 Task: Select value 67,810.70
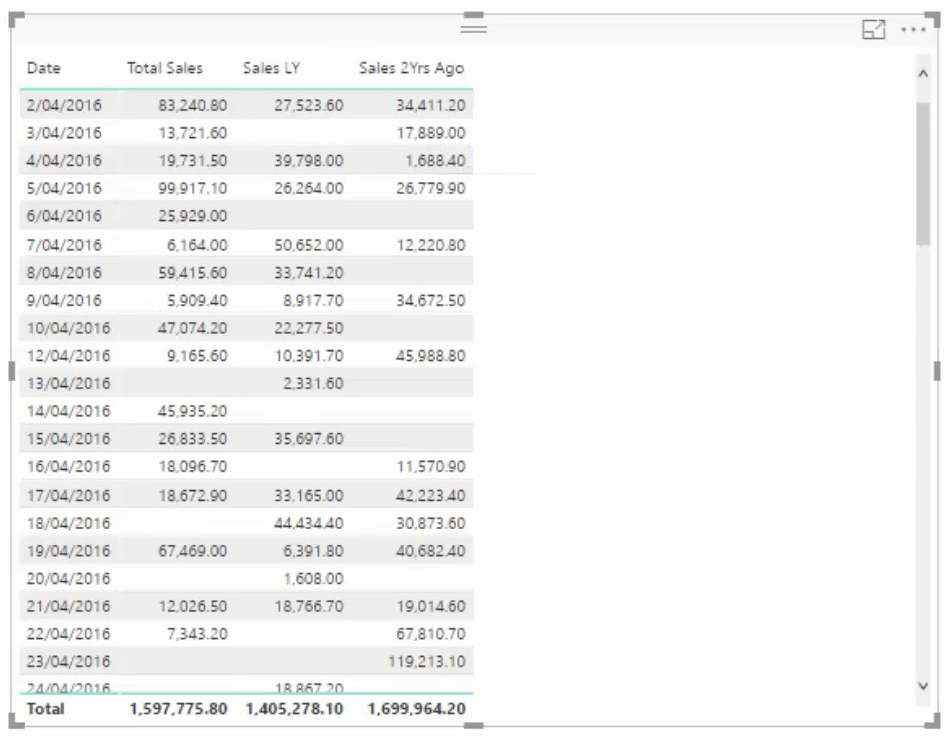(x=430, y=636)
